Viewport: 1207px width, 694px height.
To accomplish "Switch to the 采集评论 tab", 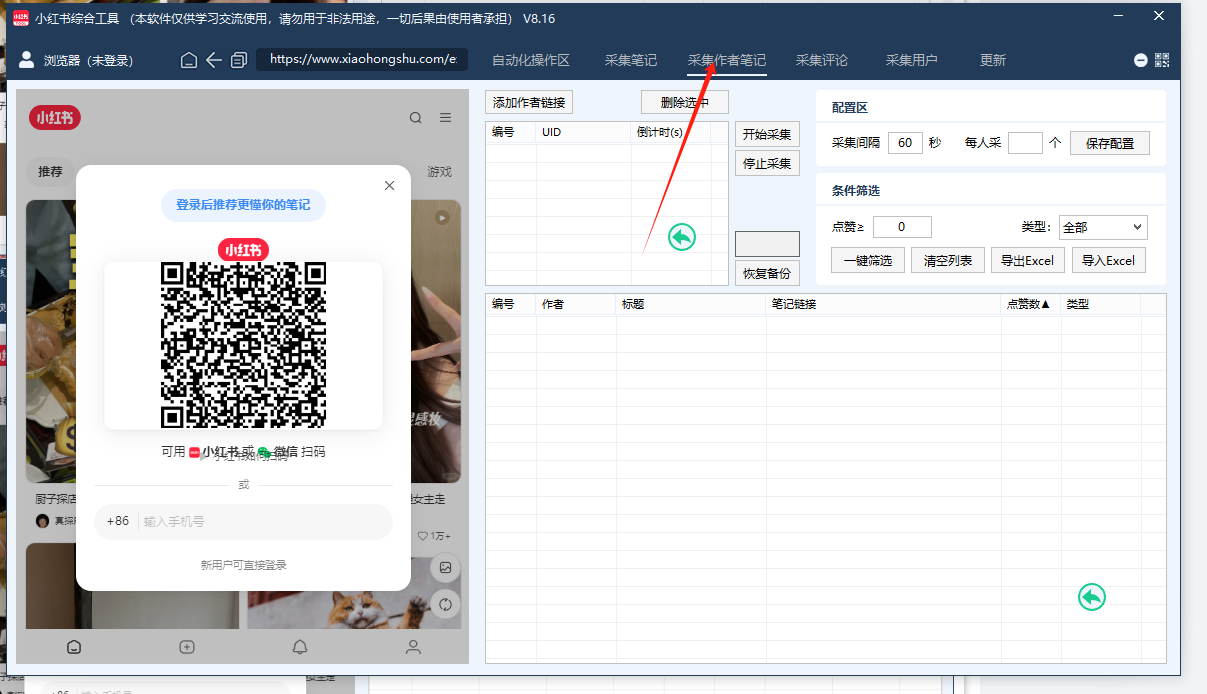I will tap(822, 60).
